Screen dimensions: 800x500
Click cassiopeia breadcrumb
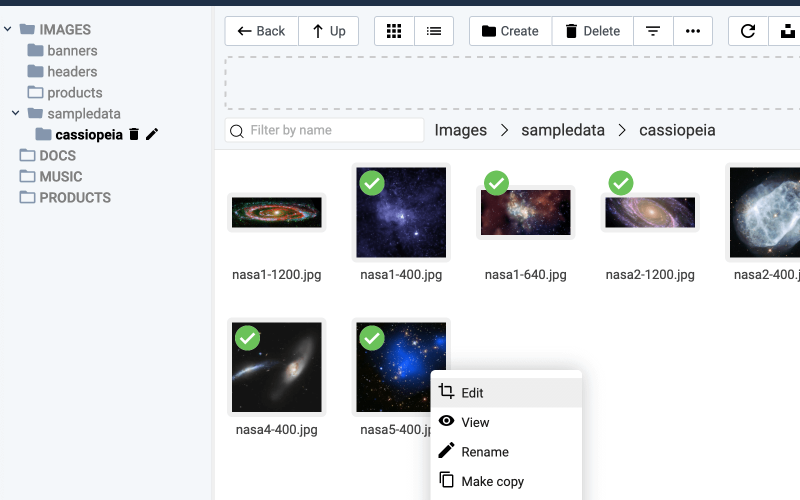coord(677,130)
